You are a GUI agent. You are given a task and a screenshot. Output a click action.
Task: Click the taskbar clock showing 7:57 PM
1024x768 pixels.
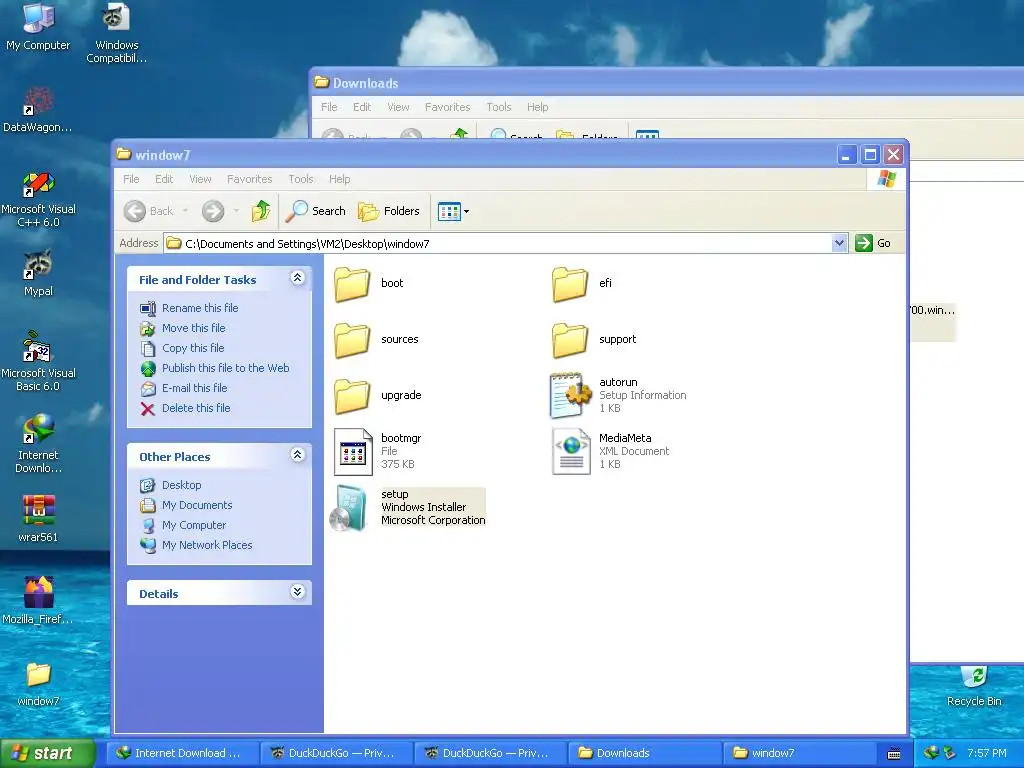(x=986, y=753)
